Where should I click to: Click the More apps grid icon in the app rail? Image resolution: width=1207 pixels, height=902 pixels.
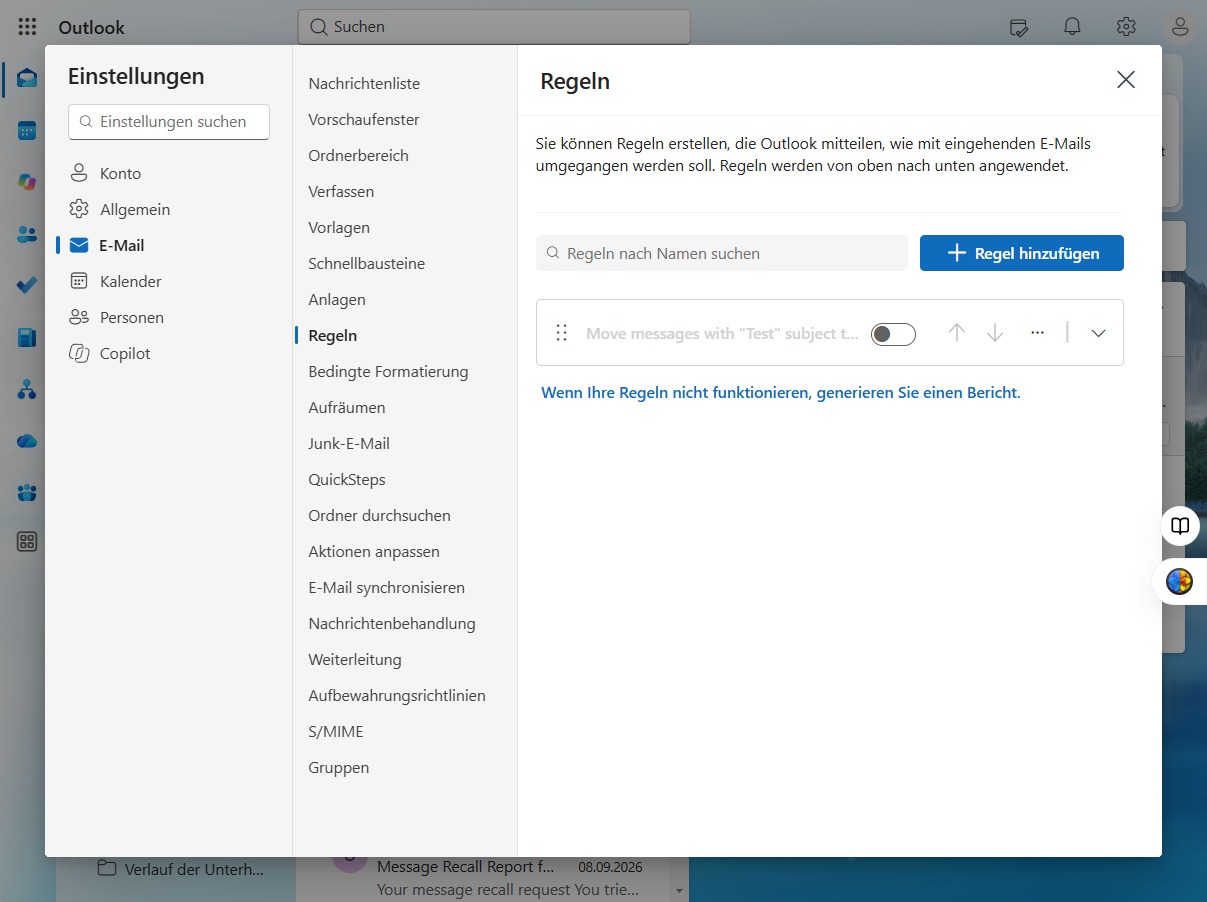[27, 542]
